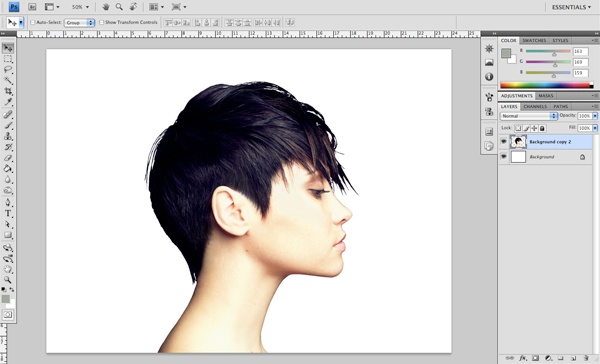Select the Eyedropper tool
The width and height of the screenshot is (600, 364).
pyautogui.click(x=8, y=102)
